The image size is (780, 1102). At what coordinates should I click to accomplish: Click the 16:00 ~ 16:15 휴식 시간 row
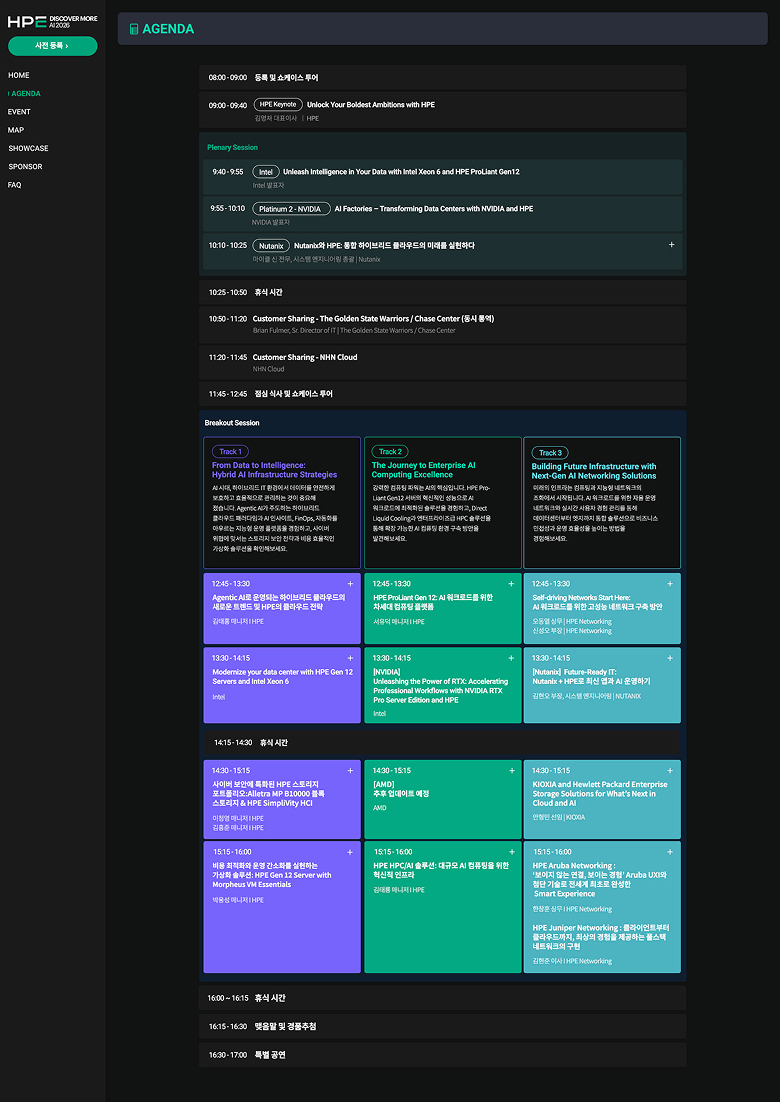[x=443, y=998]
